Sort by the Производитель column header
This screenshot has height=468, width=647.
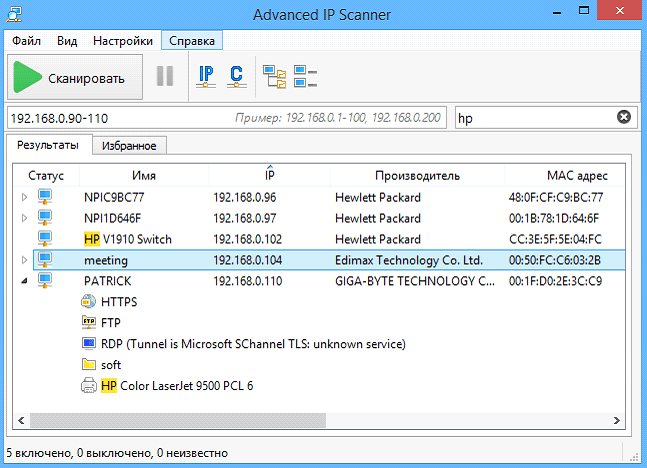(417, 175)
